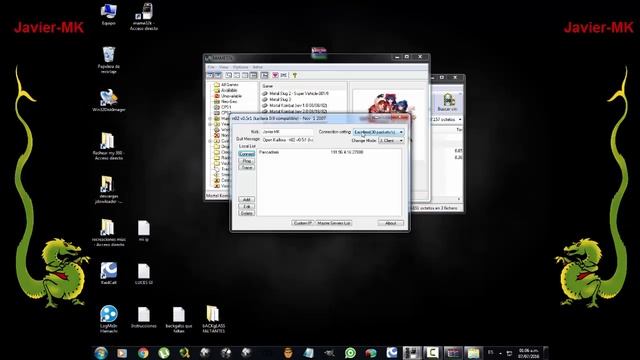Open the 'backgalss que faltan' file icon
The image size is (640, 360).
point(179,319)
